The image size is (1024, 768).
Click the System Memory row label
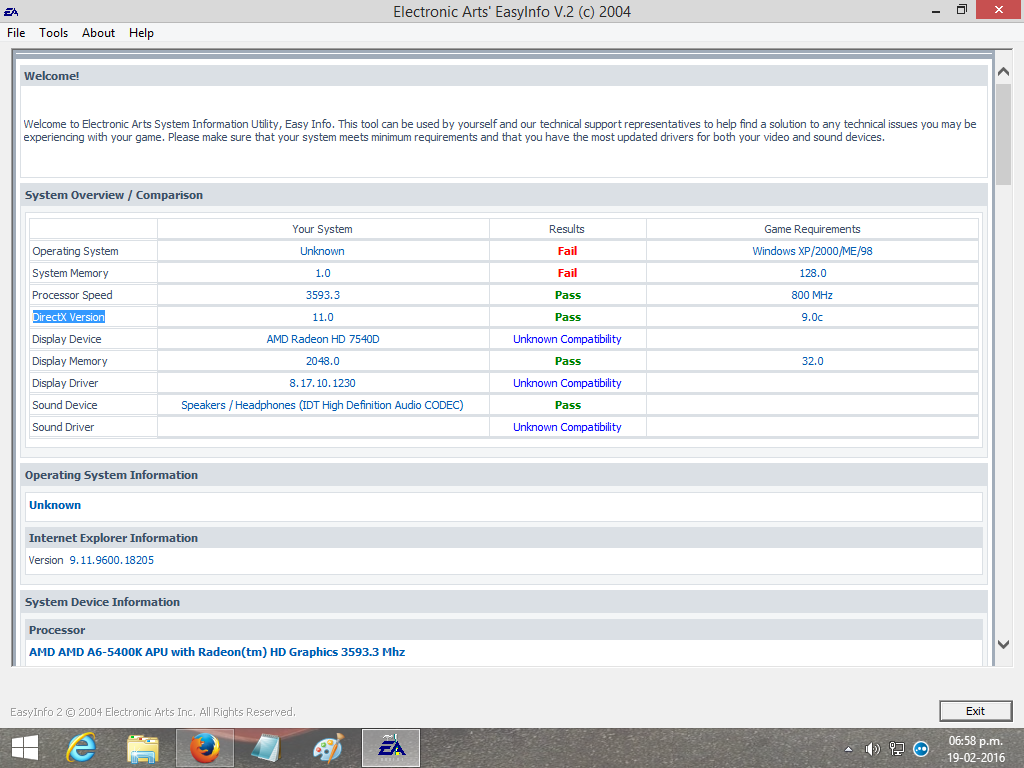coord(70,273)
